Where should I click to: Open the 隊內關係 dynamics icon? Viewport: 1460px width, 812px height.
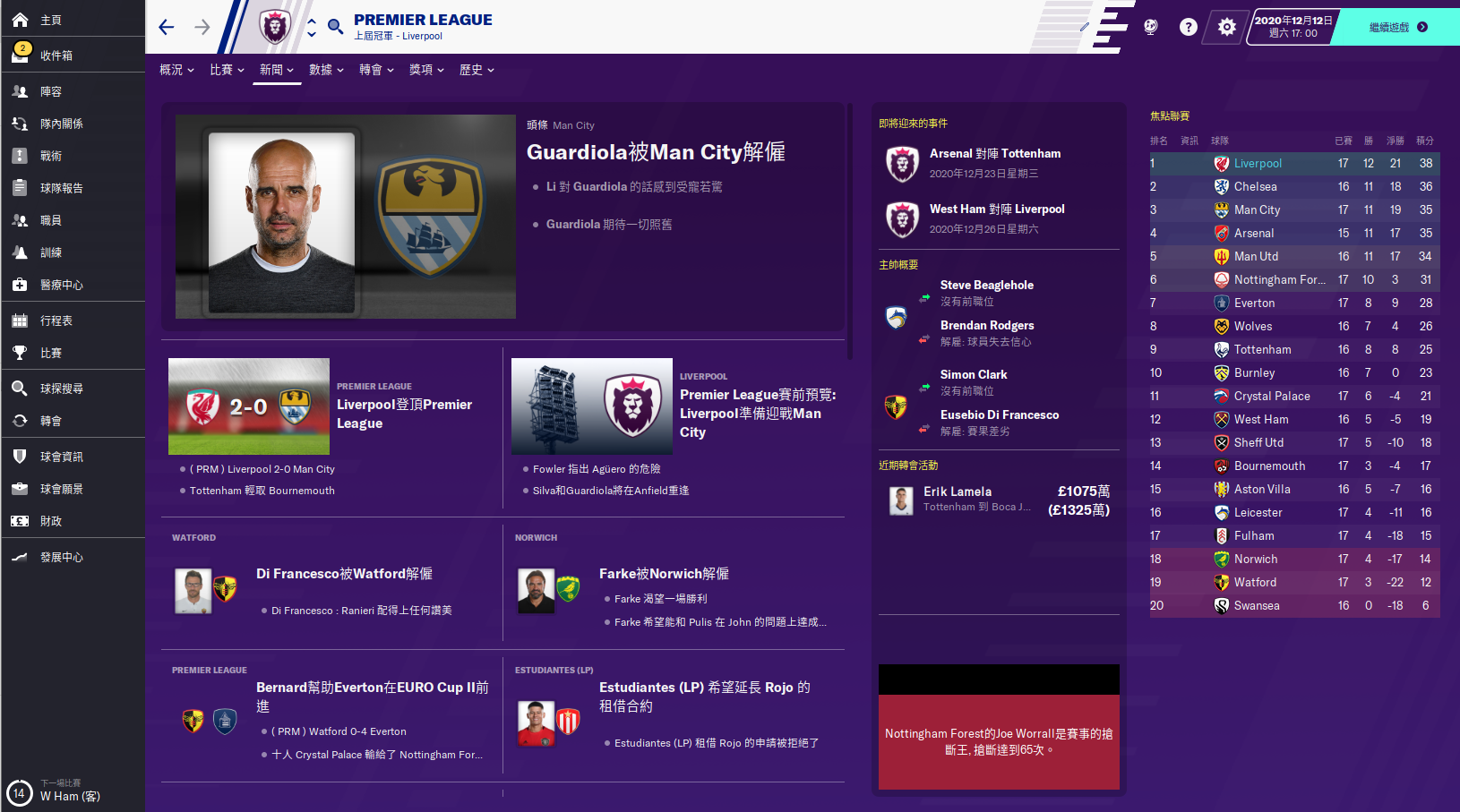tap(20, 124)
